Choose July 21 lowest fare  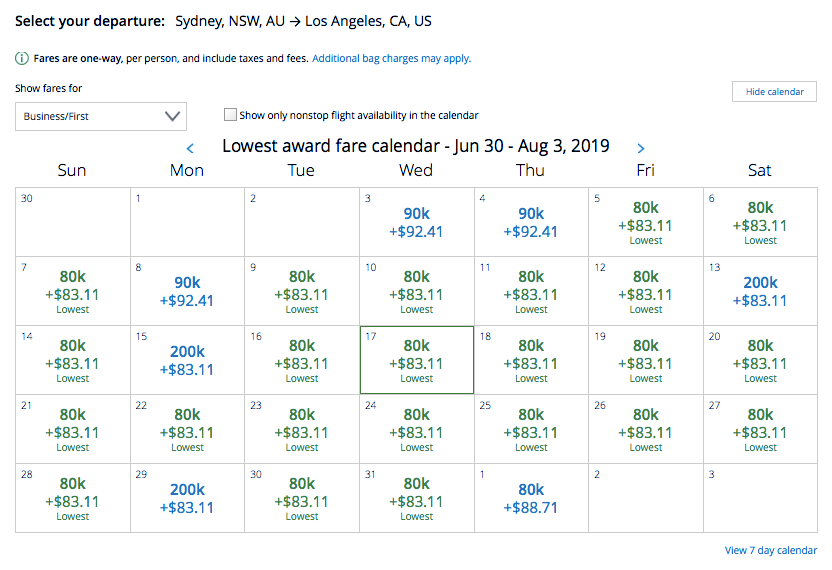coord(72,427)
